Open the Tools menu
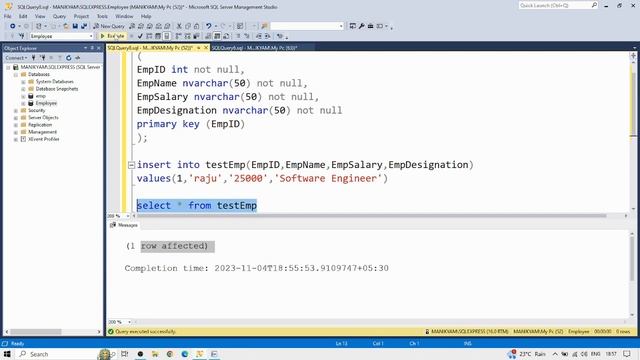This screenshot has width=640, height=360. pyautogui.click(x=102, y=16)
